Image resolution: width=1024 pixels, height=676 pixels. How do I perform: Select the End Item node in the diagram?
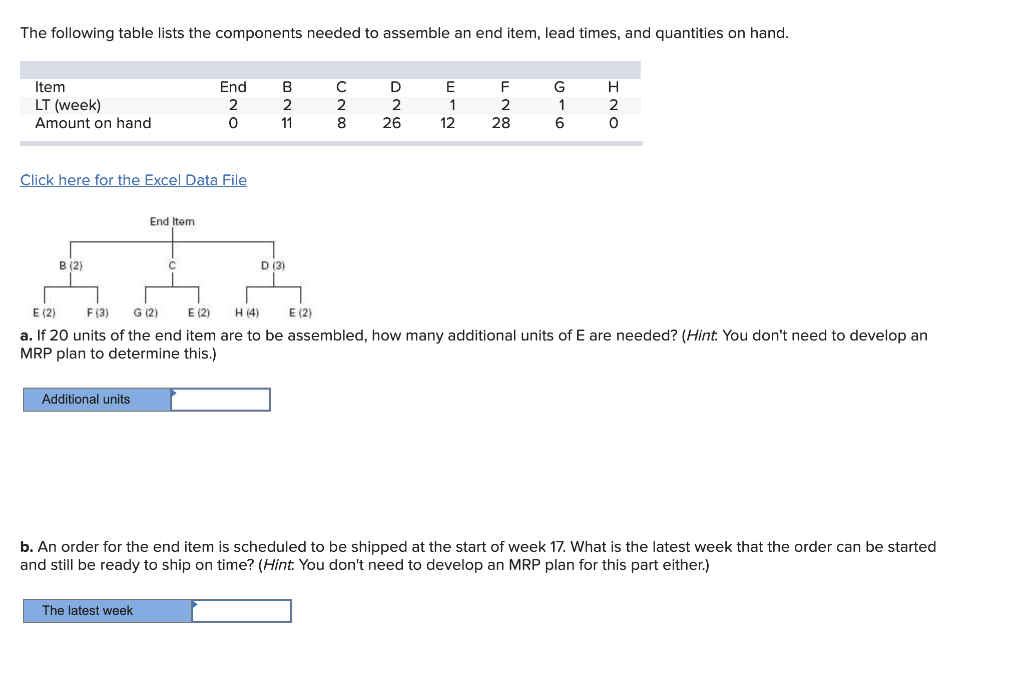[171, 221]
